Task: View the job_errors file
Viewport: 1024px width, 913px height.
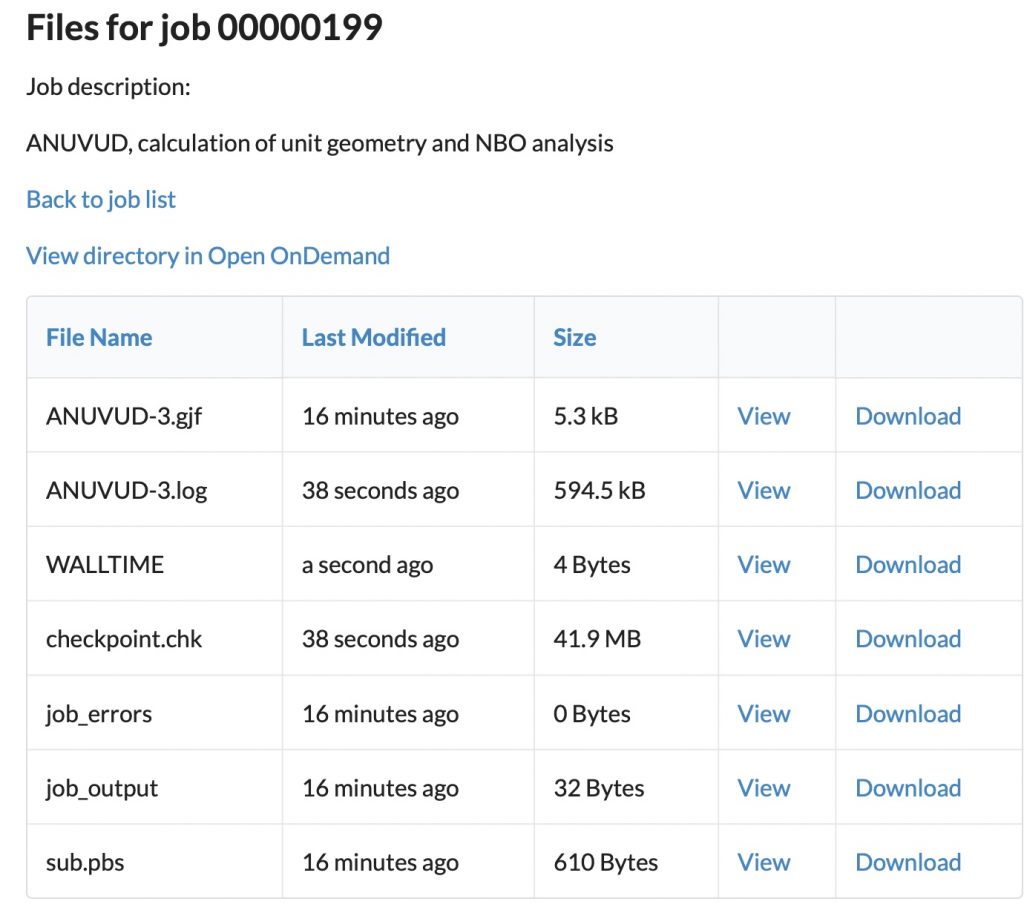Action: click(763, 714)
